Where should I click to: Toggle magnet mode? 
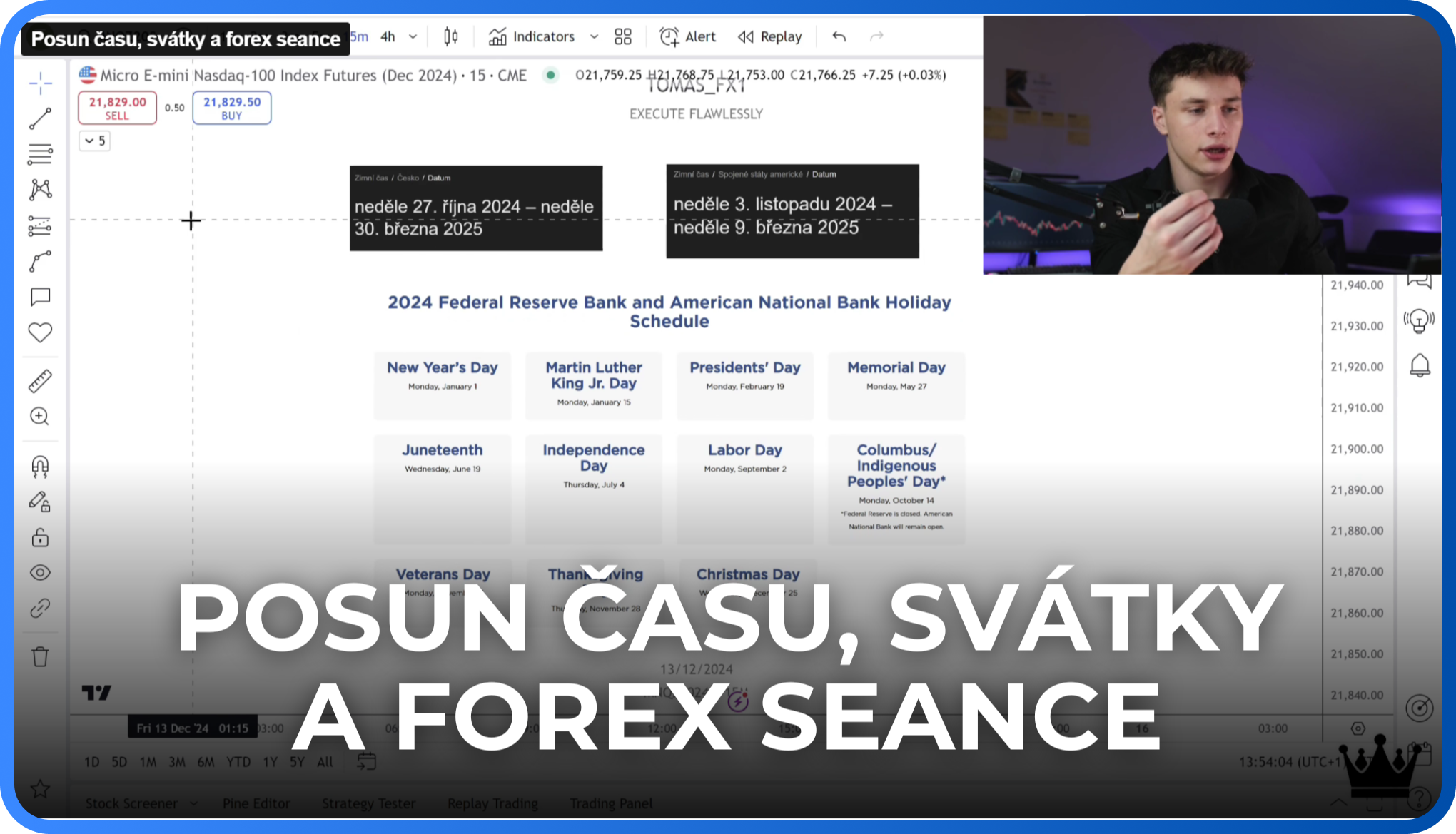click(41, 467)
